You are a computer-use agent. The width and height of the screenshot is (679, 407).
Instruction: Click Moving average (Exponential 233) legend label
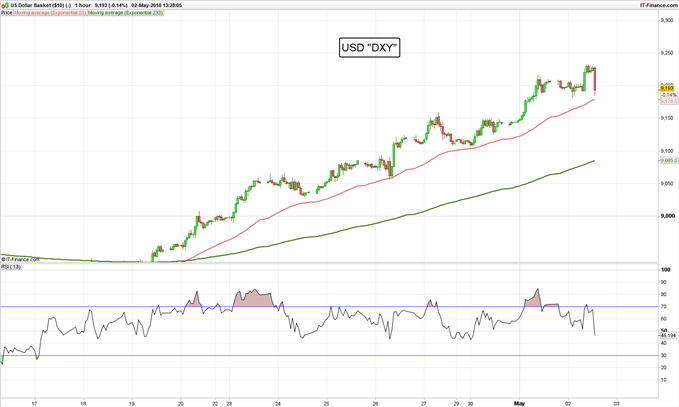[125, 13]
